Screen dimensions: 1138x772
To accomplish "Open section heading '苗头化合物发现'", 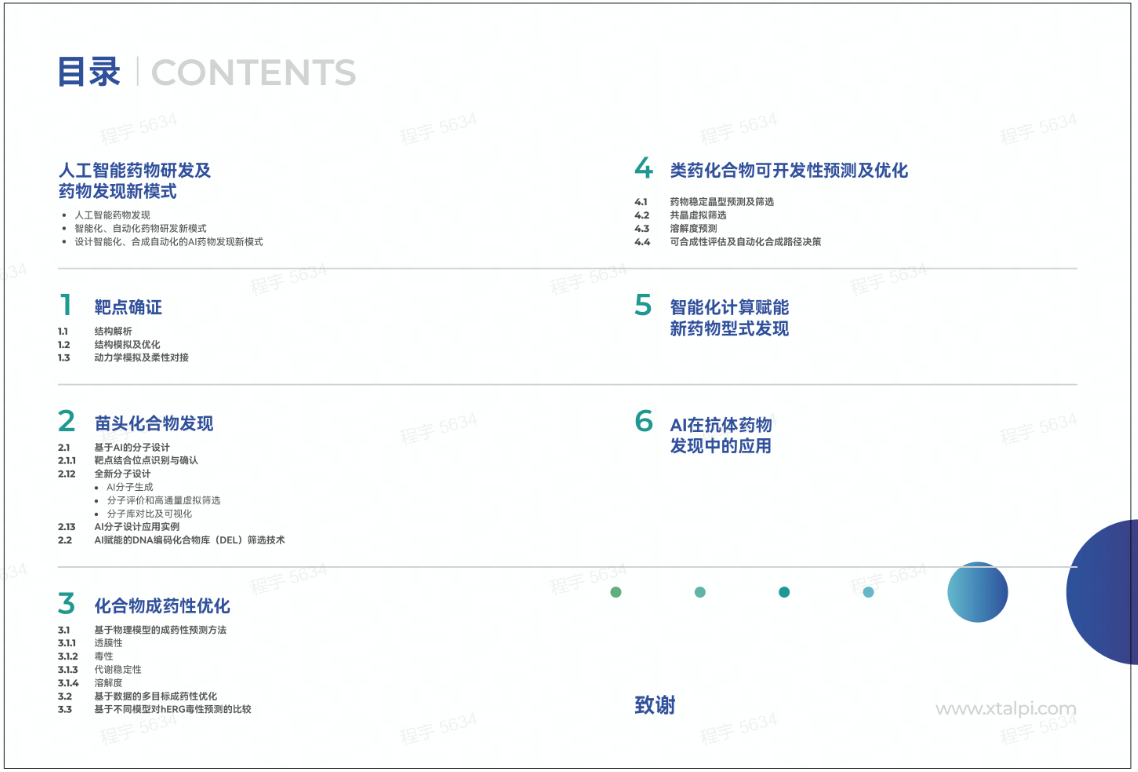I will point(154,423).
